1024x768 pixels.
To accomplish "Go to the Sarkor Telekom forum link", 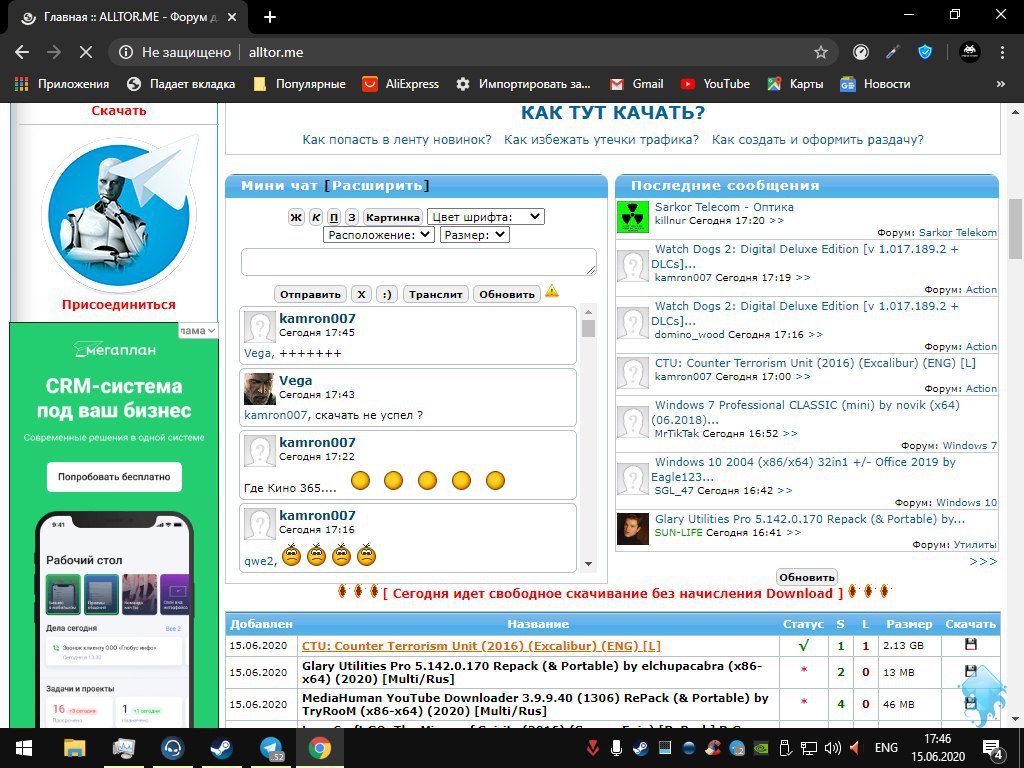I will click(x=957, y=232).
